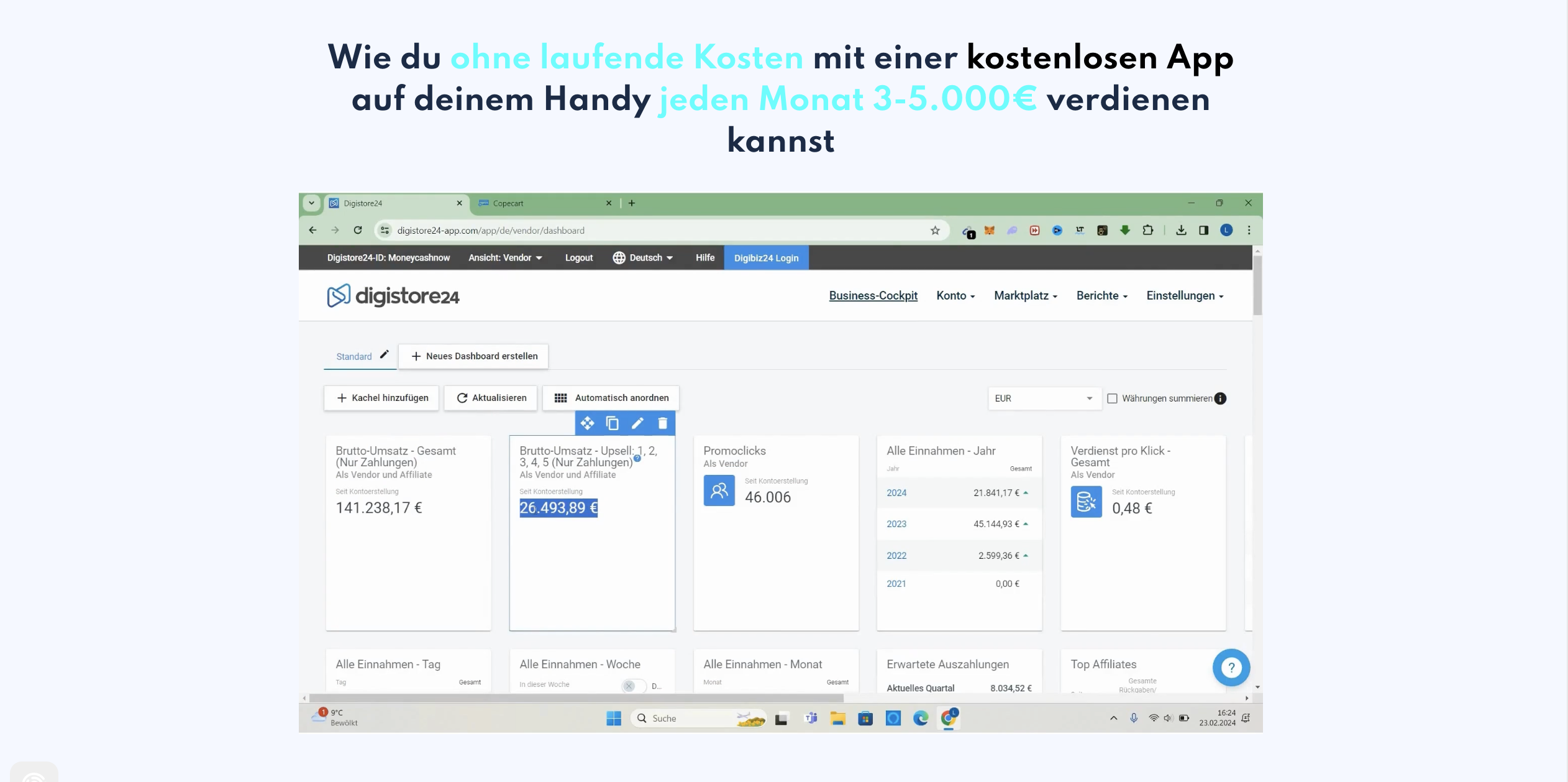Image resolution: width=1568 pixels, height=782 pixels.
Task: Click the Windows taskbar Suche field
Action: (x=698, y=719)
